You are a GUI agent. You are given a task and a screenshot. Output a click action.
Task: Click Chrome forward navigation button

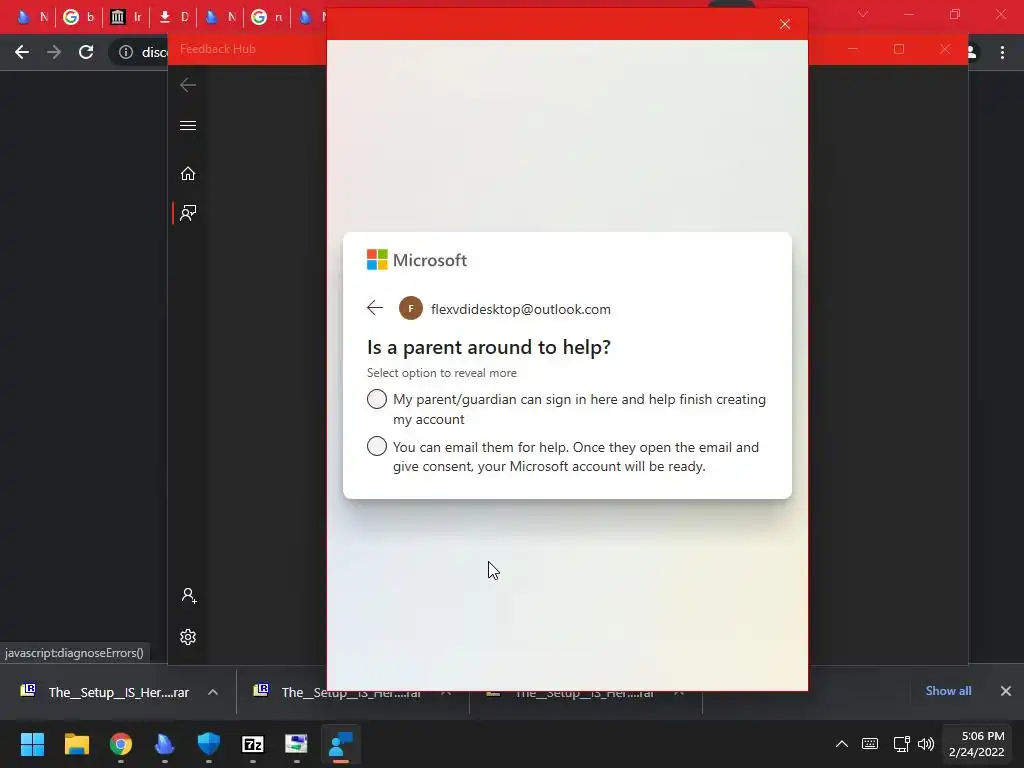54,52
